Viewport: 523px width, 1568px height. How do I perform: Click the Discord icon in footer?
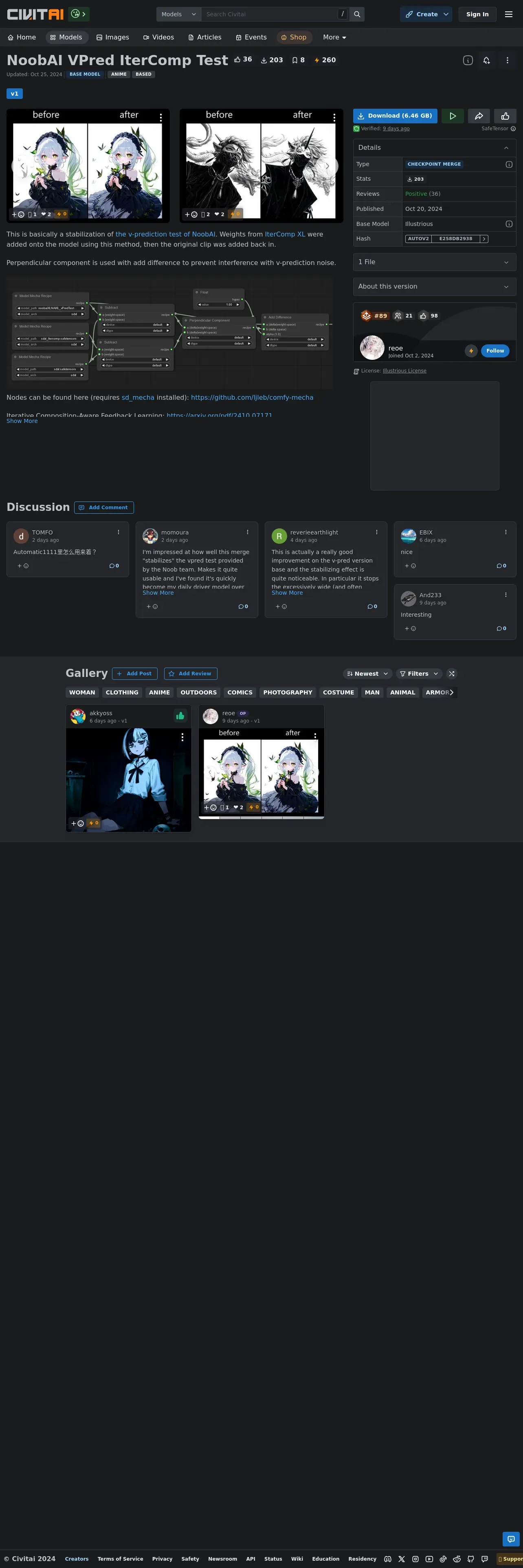click(x=387, y=1559)
